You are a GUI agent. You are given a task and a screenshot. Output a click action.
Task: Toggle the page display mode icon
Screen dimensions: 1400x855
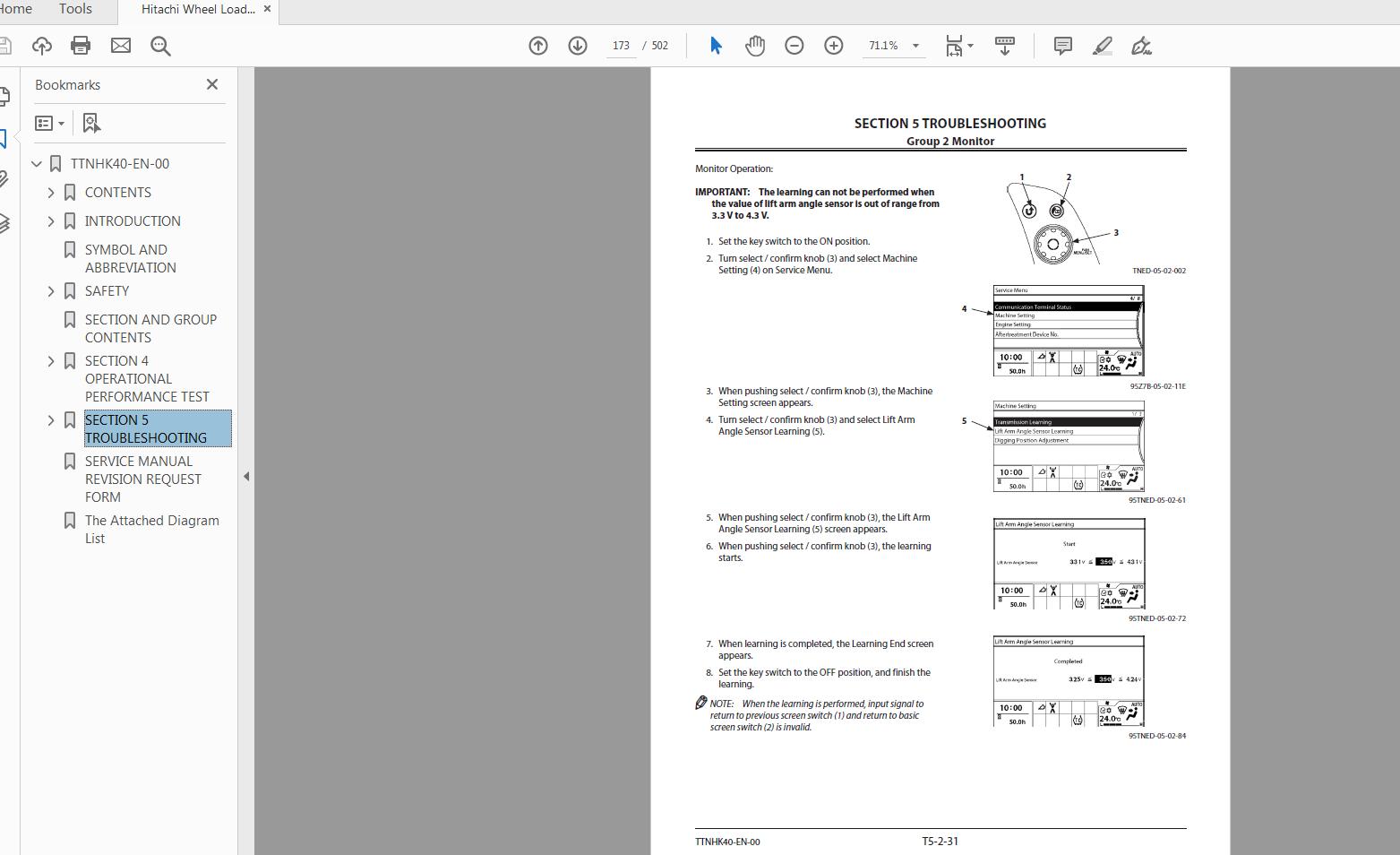click(x=955, y=45)
